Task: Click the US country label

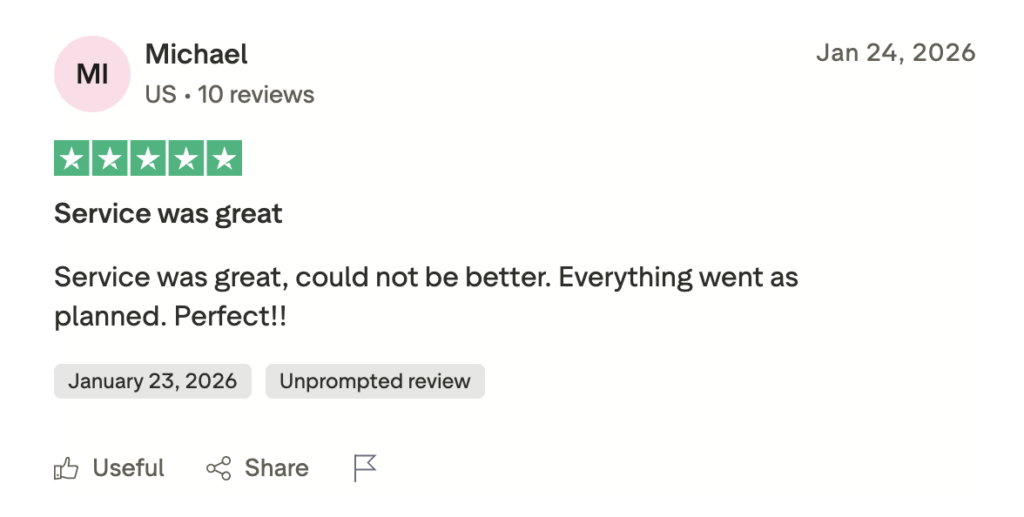Action: coord(160,95)
